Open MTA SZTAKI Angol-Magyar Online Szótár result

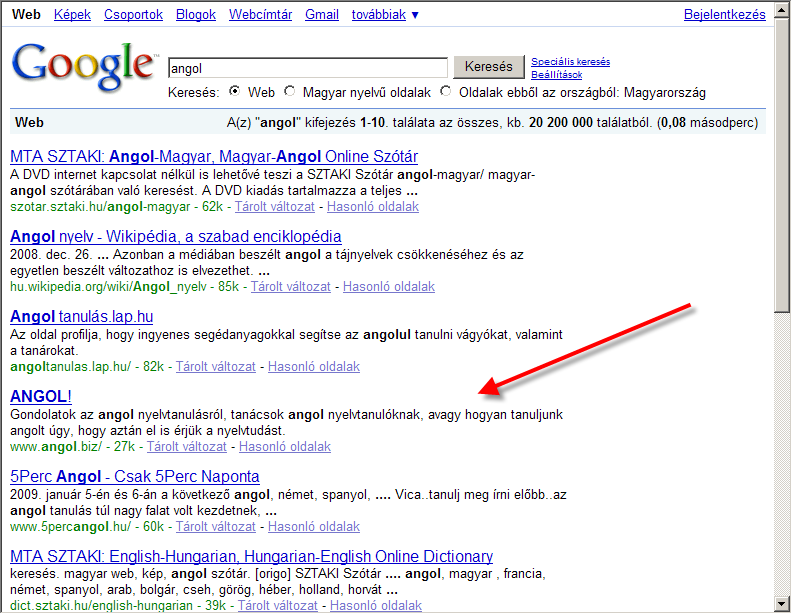tap(214, 157)
